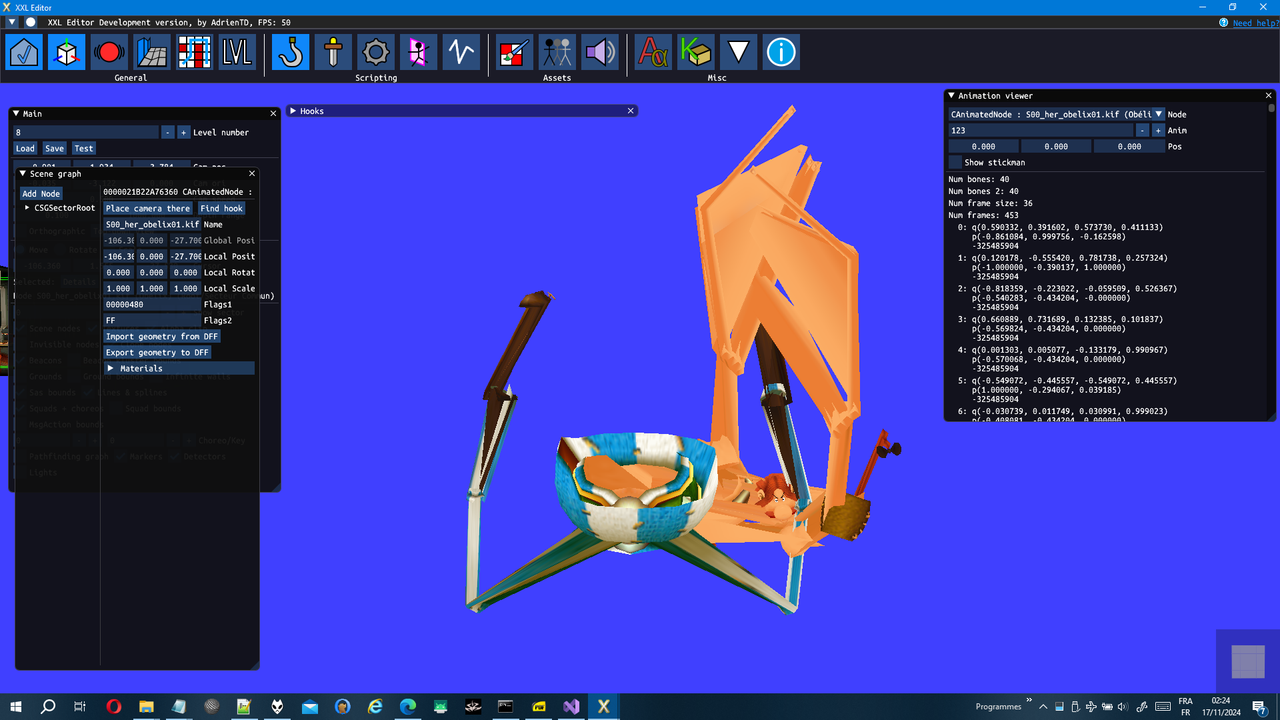
Task: Click the Test button
Action: pos(84,148)
